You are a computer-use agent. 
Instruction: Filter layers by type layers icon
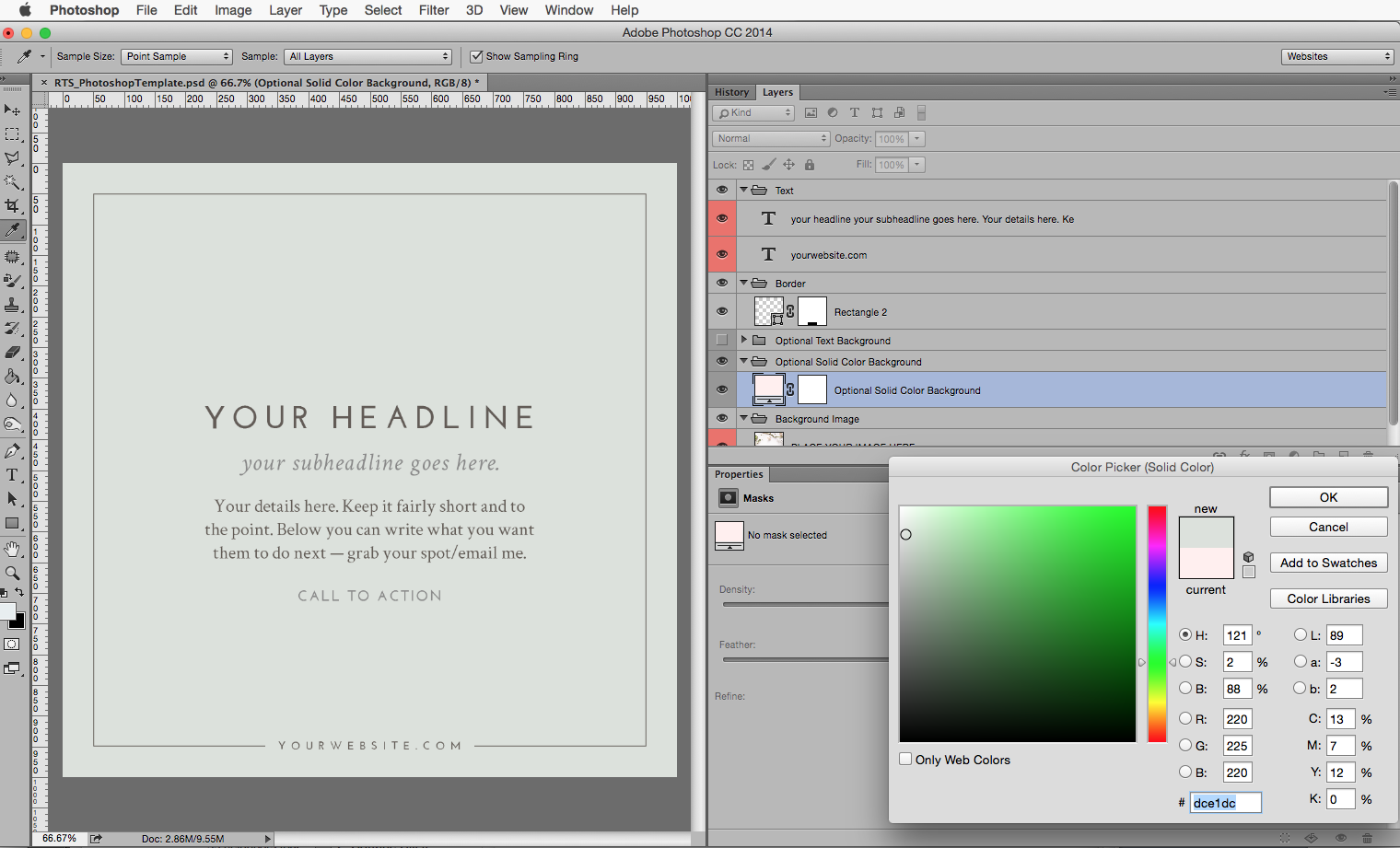pos(855,112)
